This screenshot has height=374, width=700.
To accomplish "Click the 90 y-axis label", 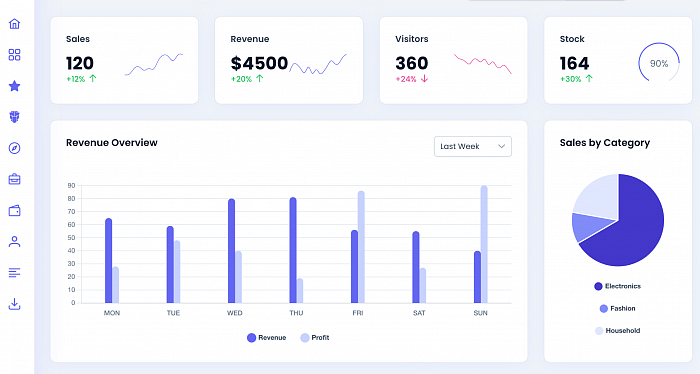I will click(71, 185).
